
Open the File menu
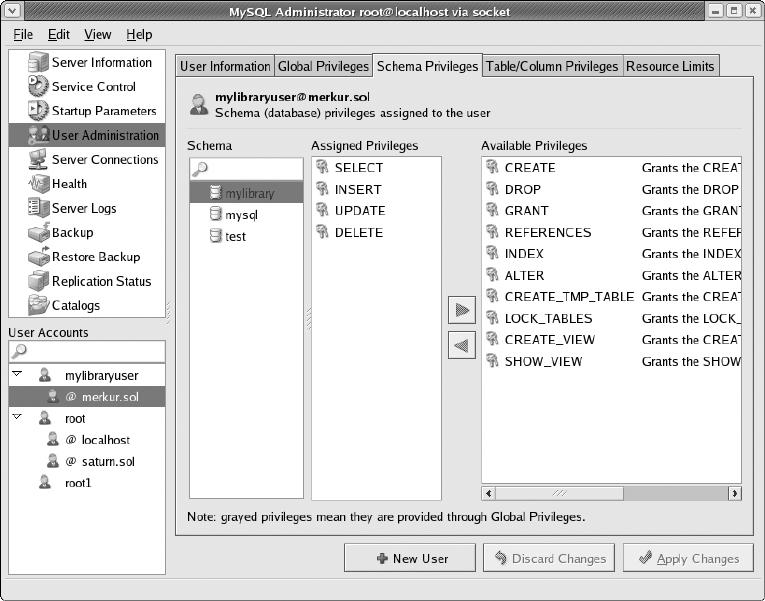[x=23, y=35]
